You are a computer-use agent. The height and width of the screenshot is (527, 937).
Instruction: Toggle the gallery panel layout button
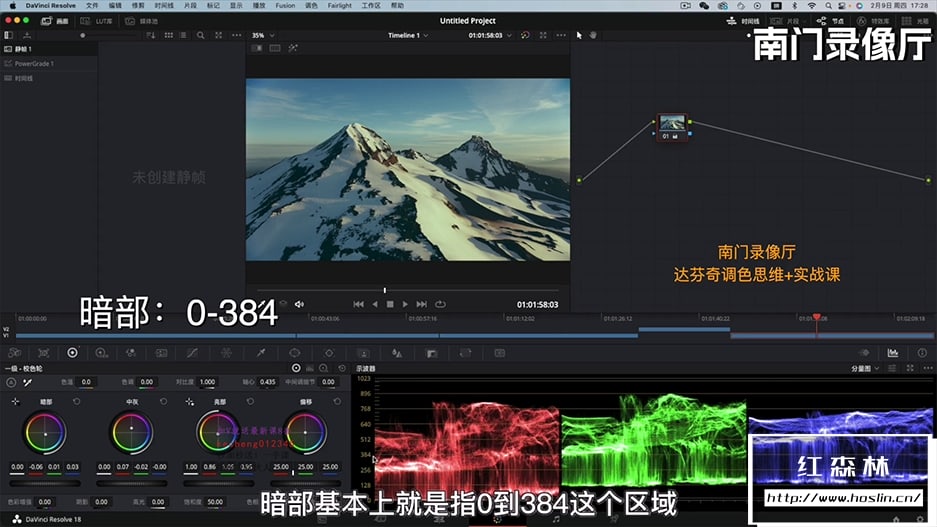point(8,35)
